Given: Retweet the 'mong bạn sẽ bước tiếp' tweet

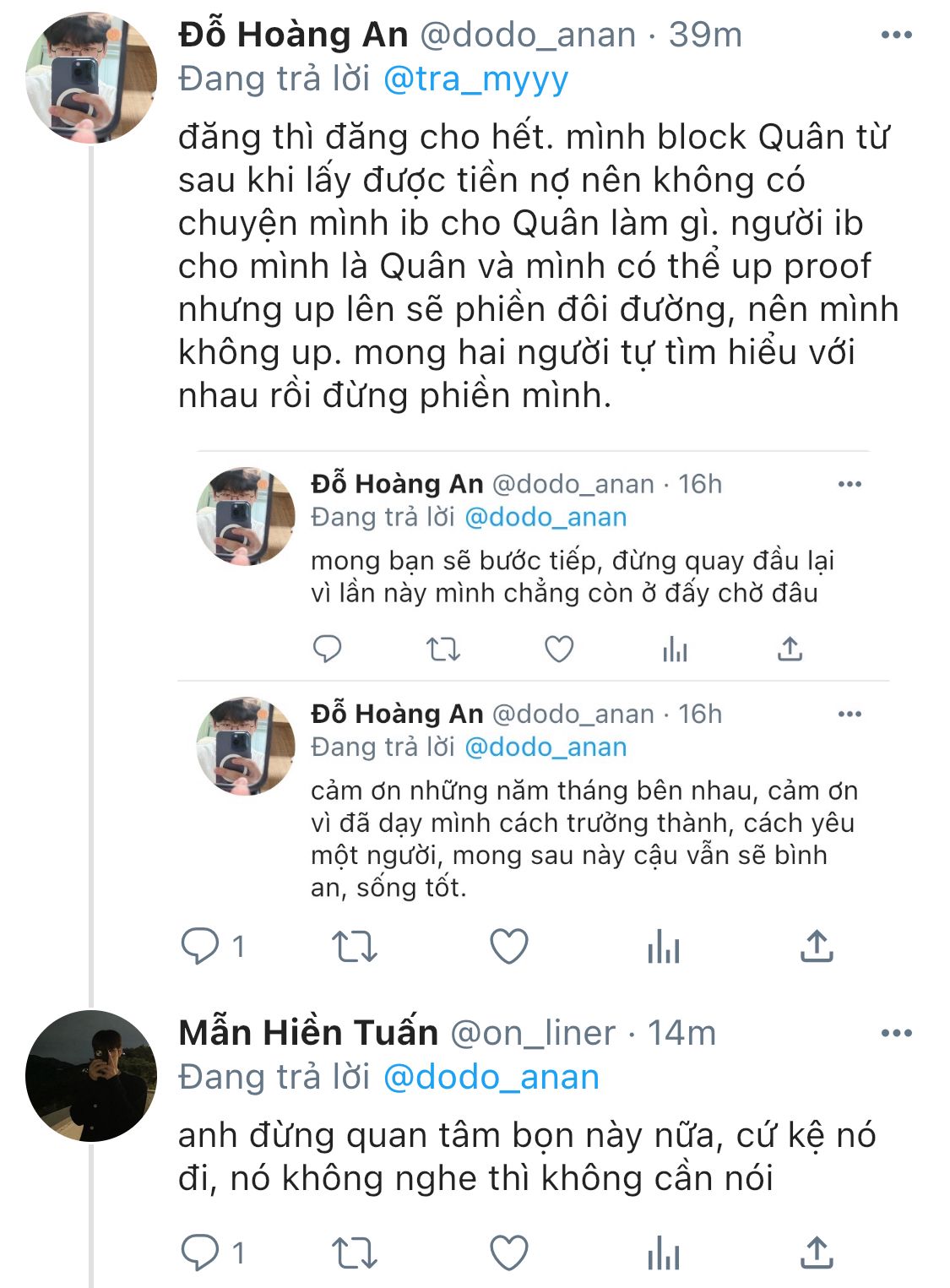Looking at the screenshot, I should pos(442,649).
